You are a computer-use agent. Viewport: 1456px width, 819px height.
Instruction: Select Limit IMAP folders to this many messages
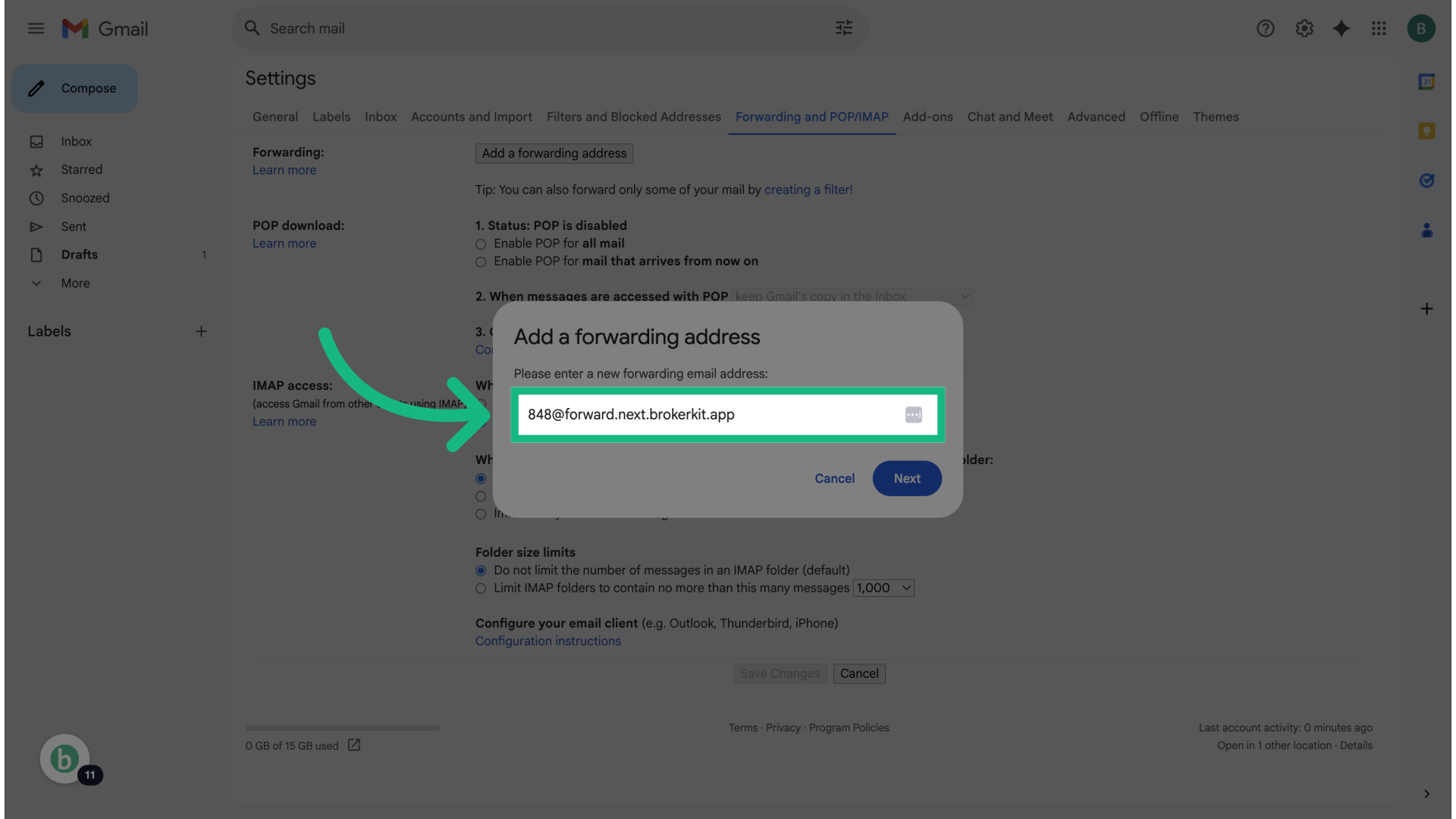[481, 589]
